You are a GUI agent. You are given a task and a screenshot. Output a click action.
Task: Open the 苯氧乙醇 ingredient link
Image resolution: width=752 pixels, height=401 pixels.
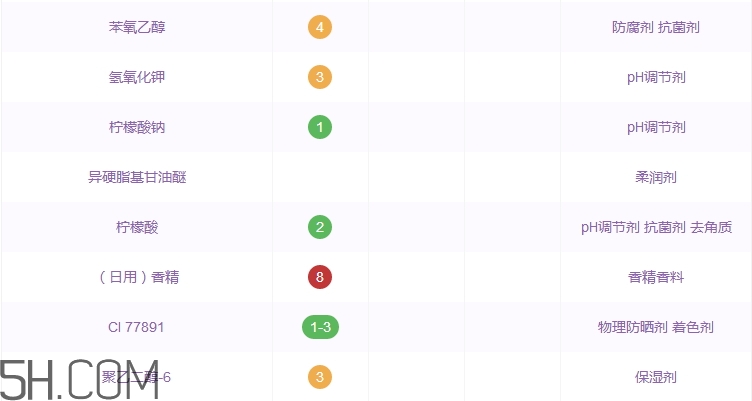137,27
